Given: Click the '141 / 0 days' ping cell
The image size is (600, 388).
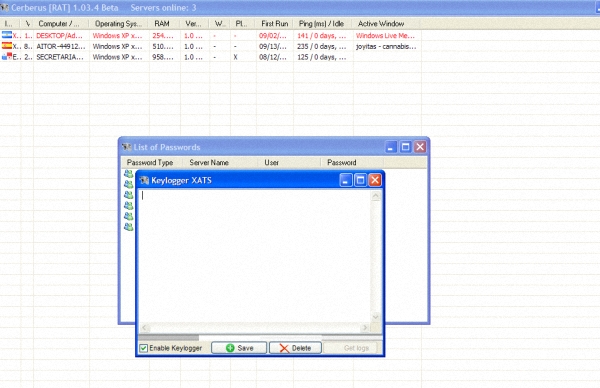Looking at the screenshot, I should (x=321, y=36).
